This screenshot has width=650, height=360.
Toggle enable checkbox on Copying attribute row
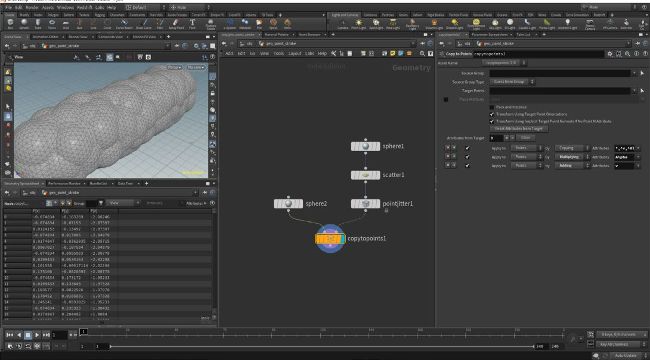click(x=468, y=148)
